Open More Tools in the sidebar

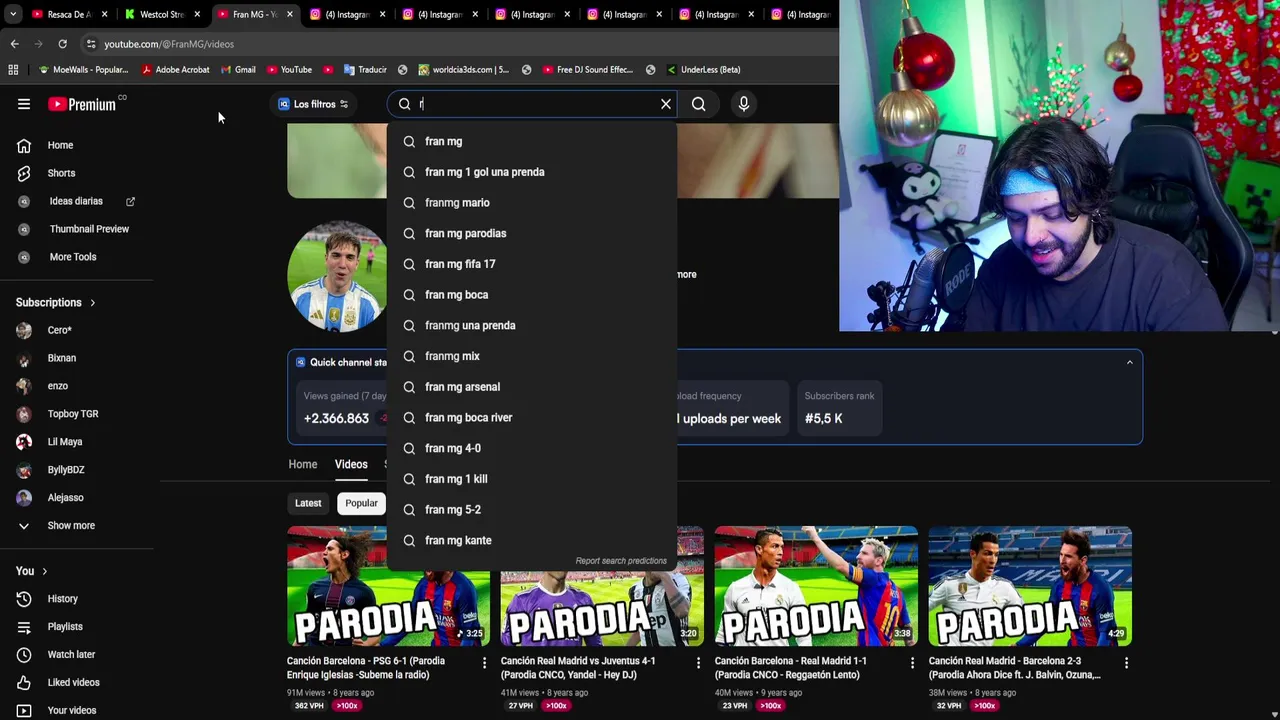point(73,257)
